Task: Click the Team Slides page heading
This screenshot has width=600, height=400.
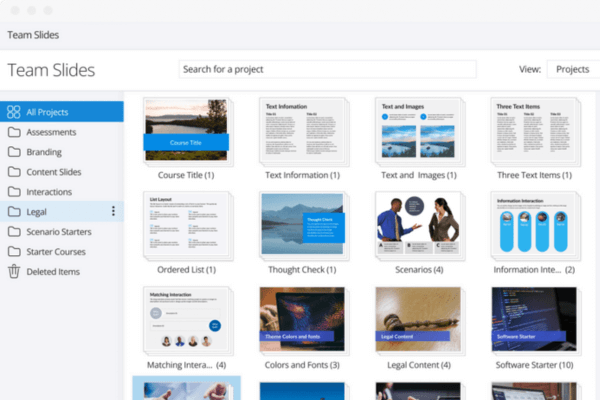Action: (51, 70)
